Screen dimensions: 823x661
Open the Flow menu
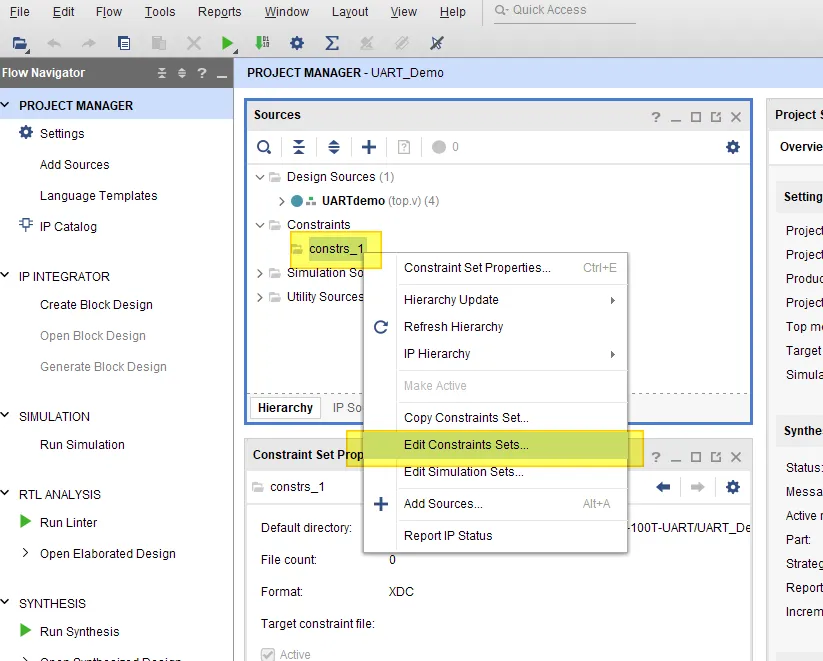109,12
